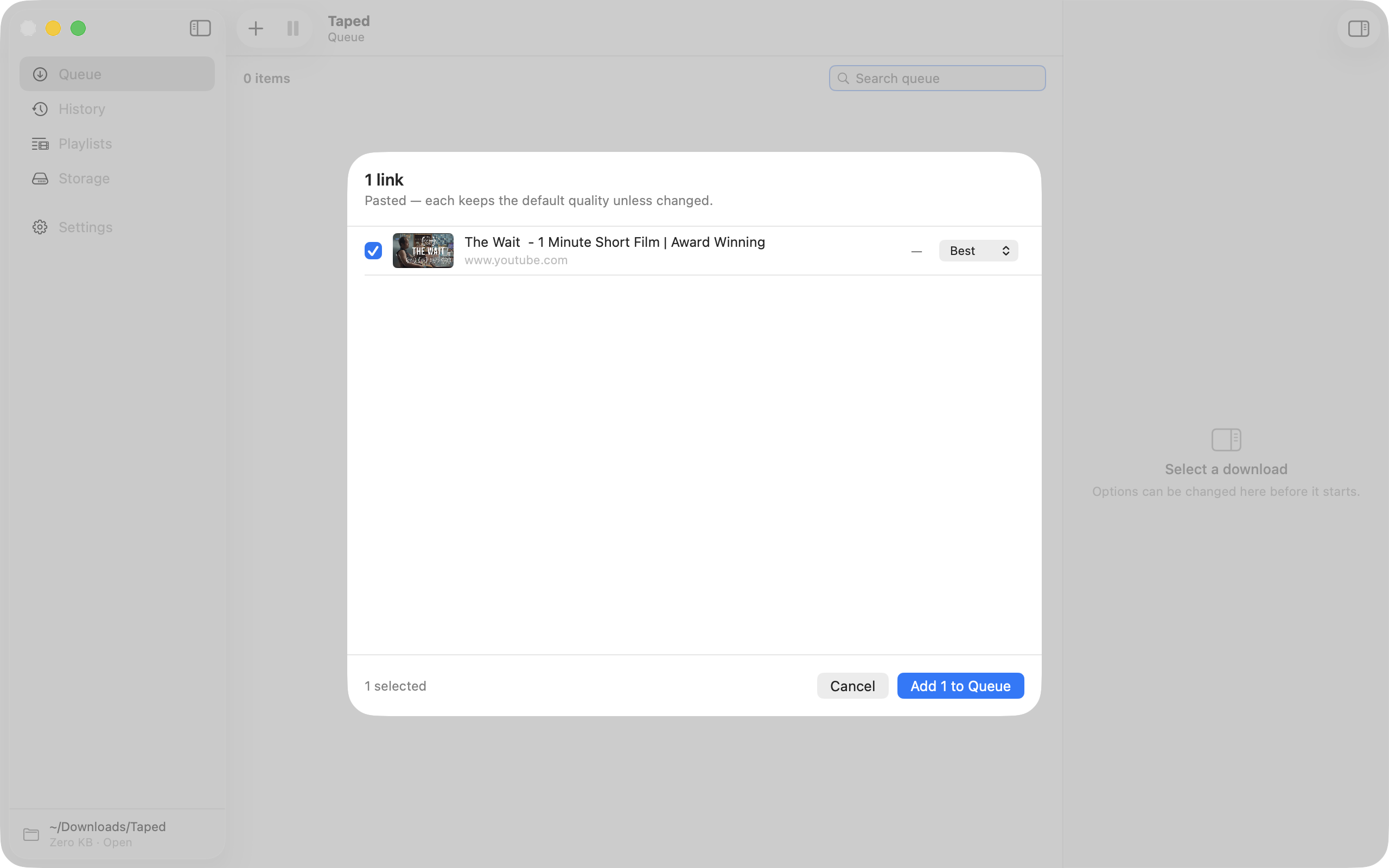Viewport: 1389px width, 868px height.
Task: Click the 0 items count label
Action: [x=267, y=78]
